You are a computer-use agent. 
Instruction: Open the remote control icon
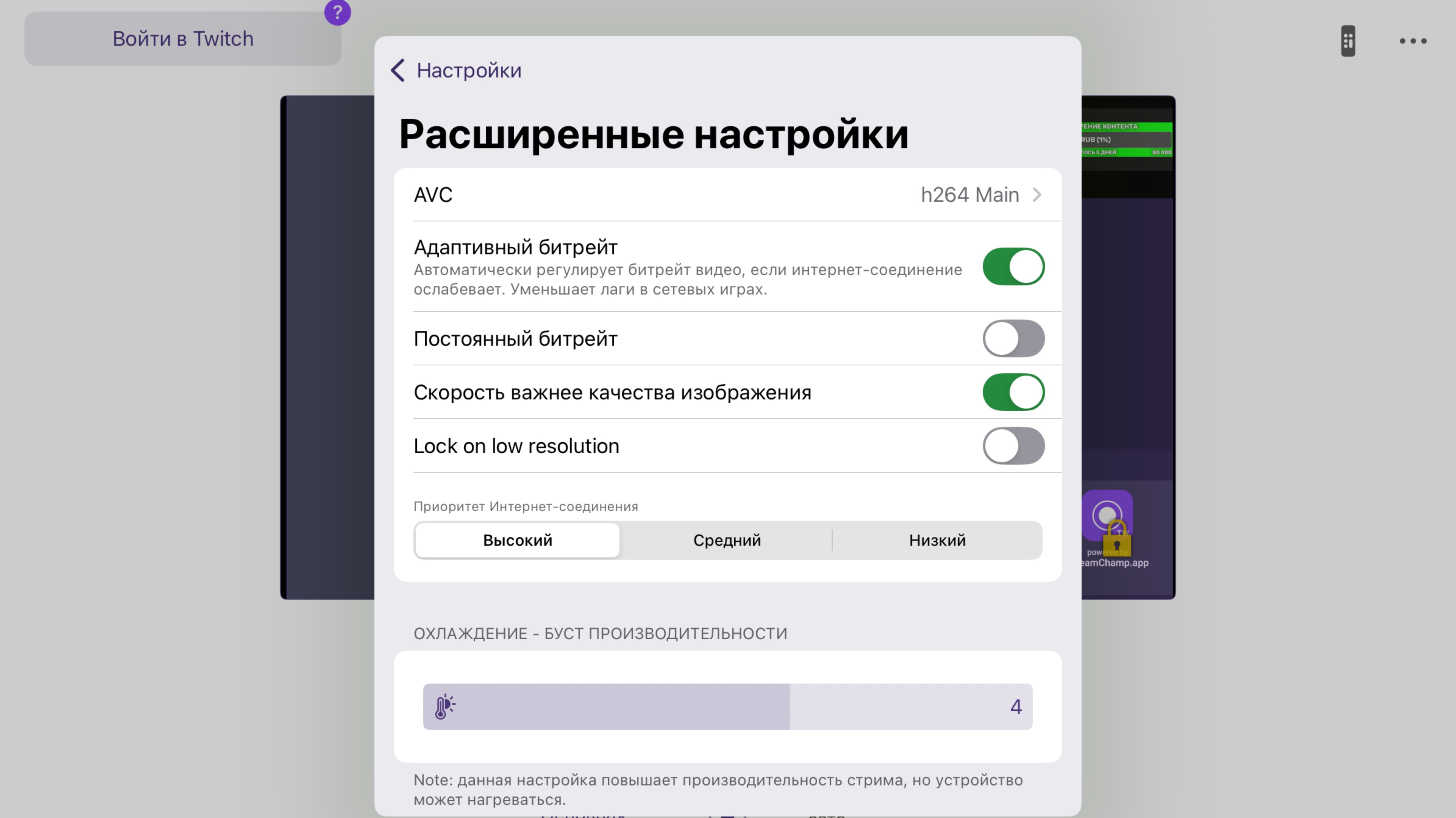point(1348,41)
